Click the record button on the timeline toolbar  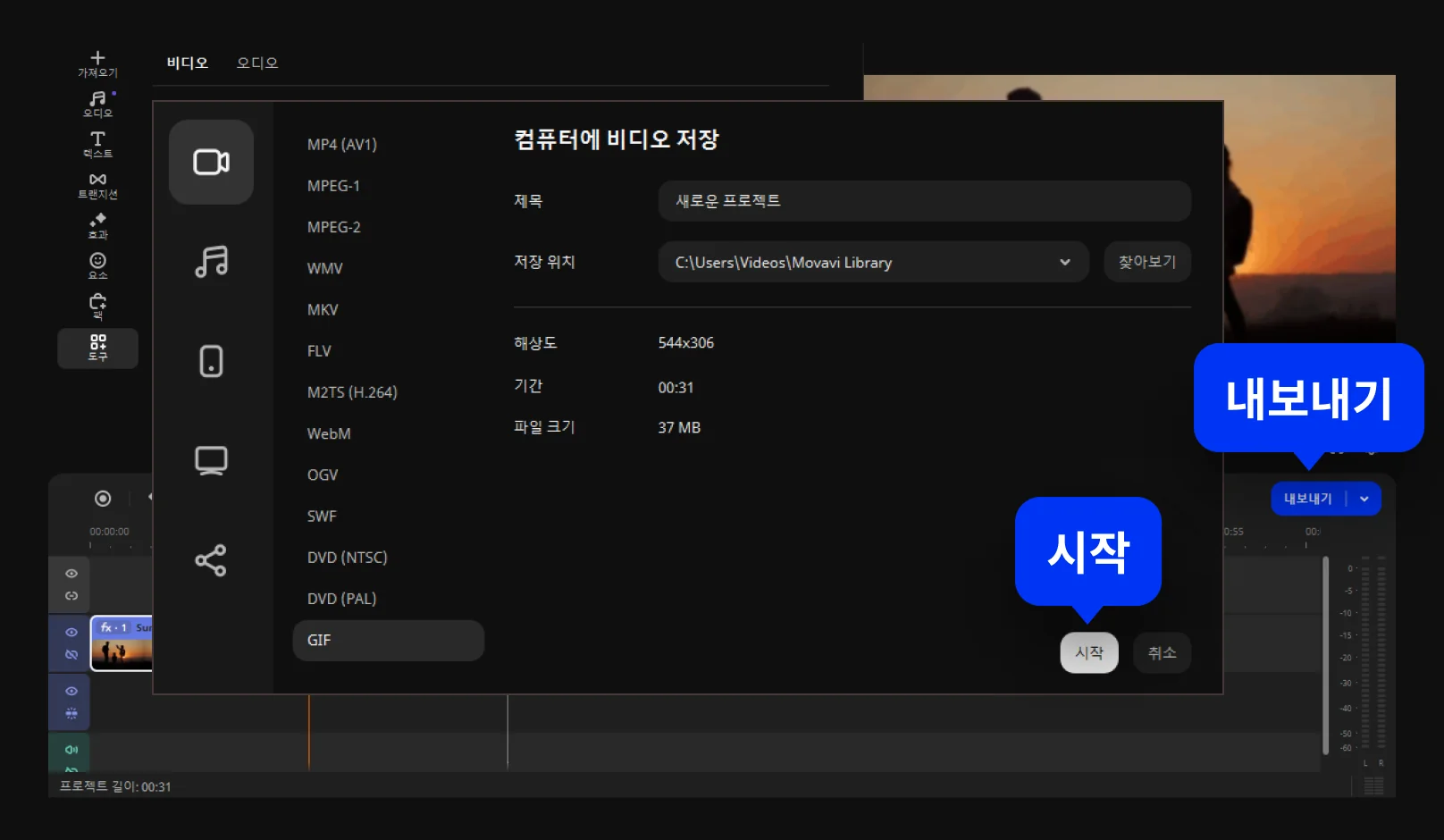click(x=103, y=499)
